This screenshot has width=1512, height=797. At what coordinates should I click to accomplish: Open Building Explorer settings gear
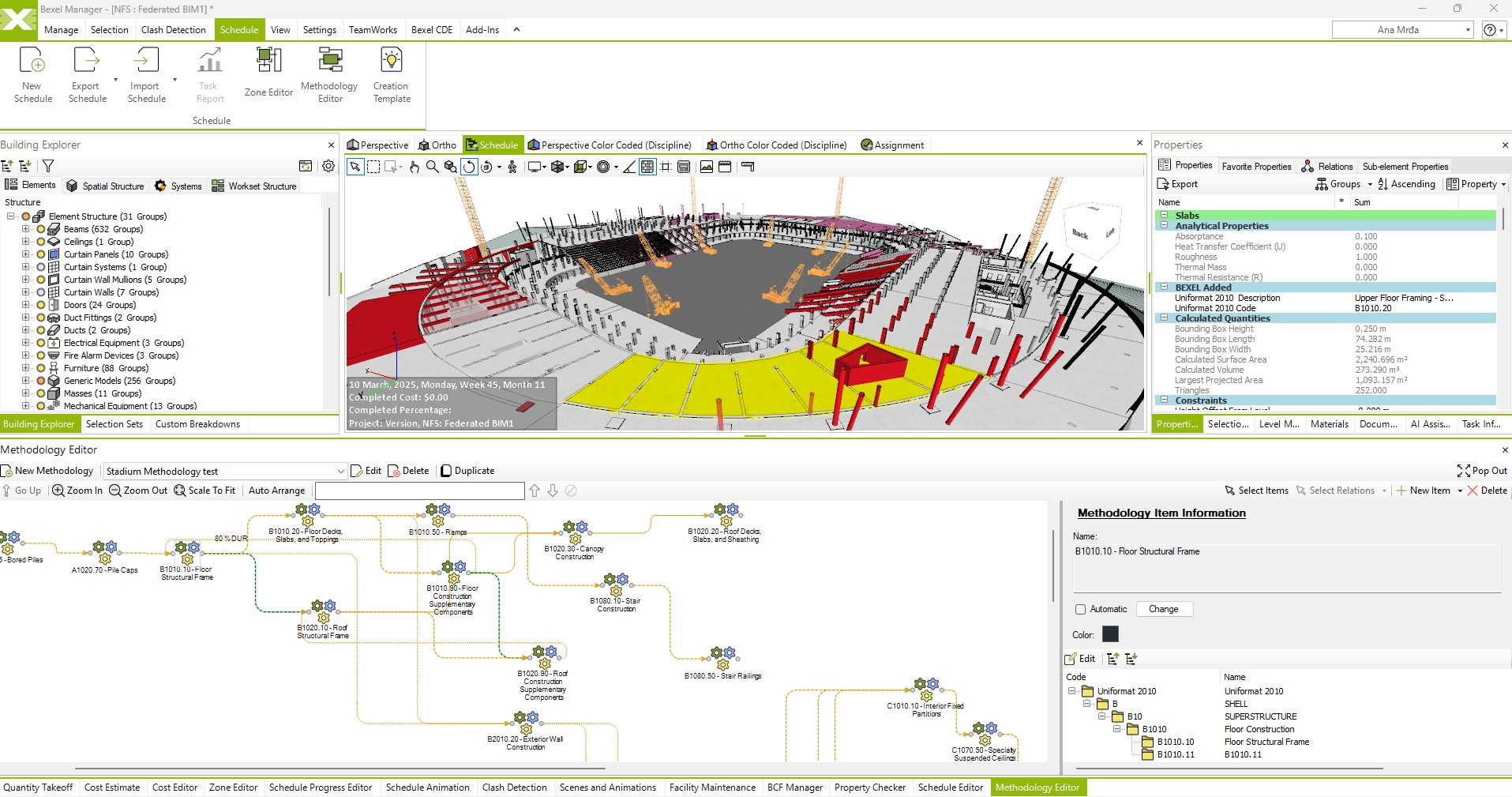328,166
